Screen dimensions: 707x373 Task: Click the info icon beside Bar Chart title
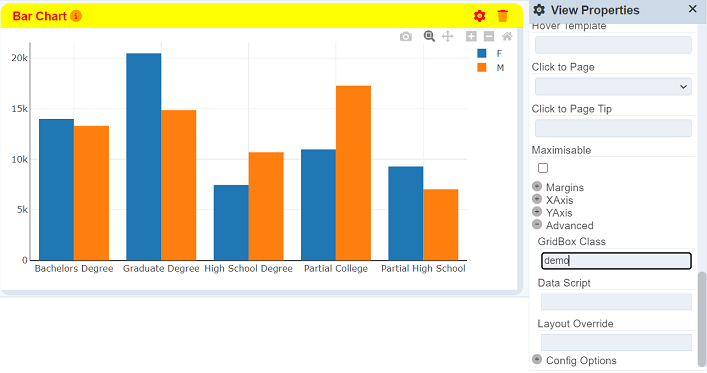[76, 16]
